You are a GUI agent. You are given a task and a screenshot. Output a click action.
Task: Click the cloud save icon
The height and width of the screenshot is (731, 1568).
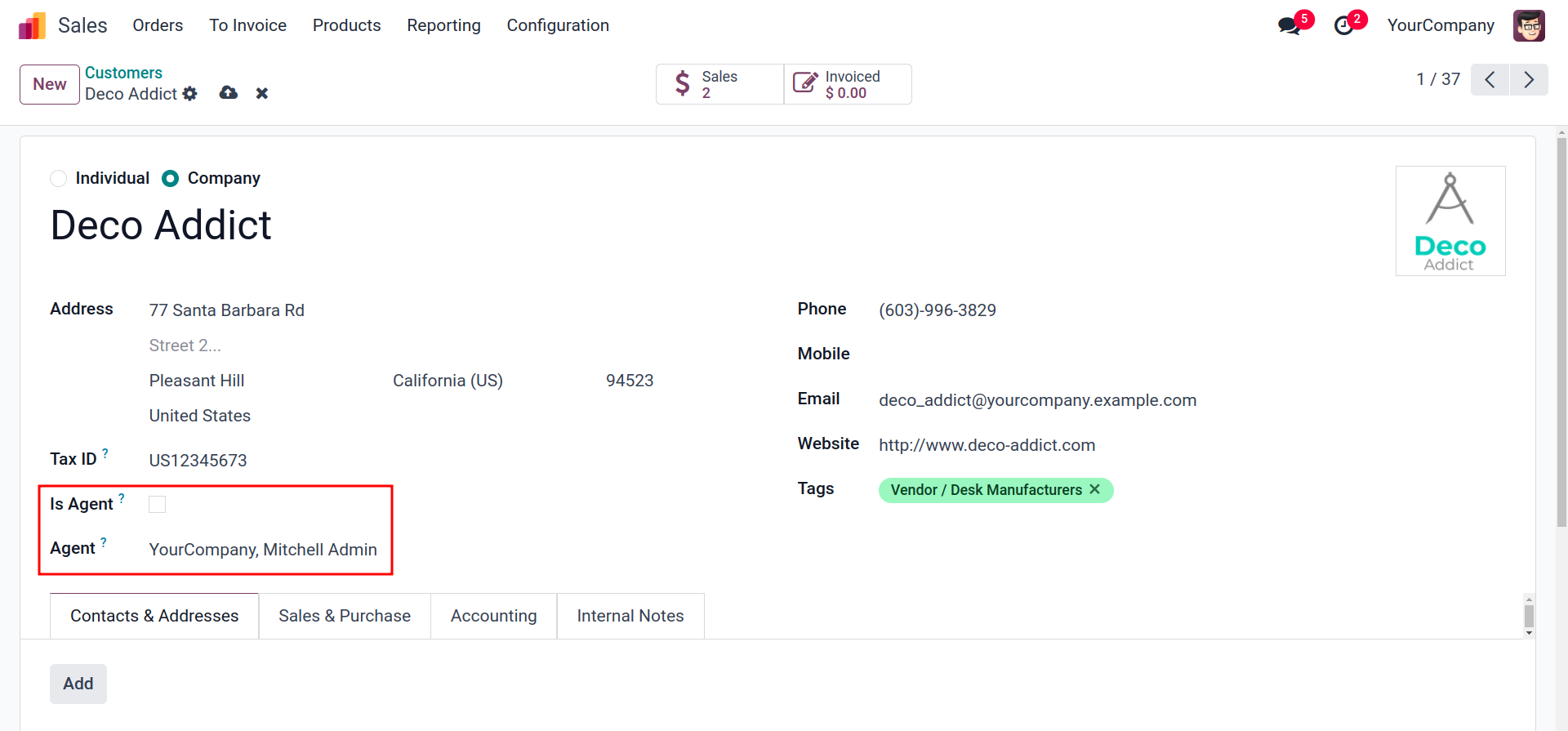[x=229, y=93]
